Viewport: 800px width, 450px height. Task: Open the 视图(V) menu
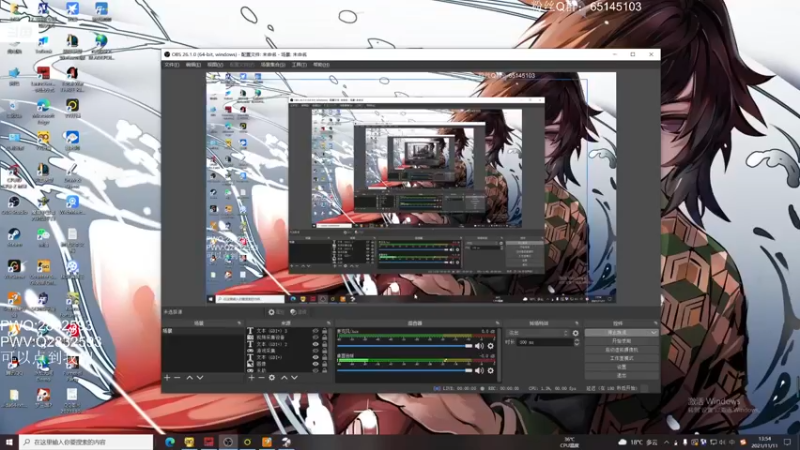point(215,65)
